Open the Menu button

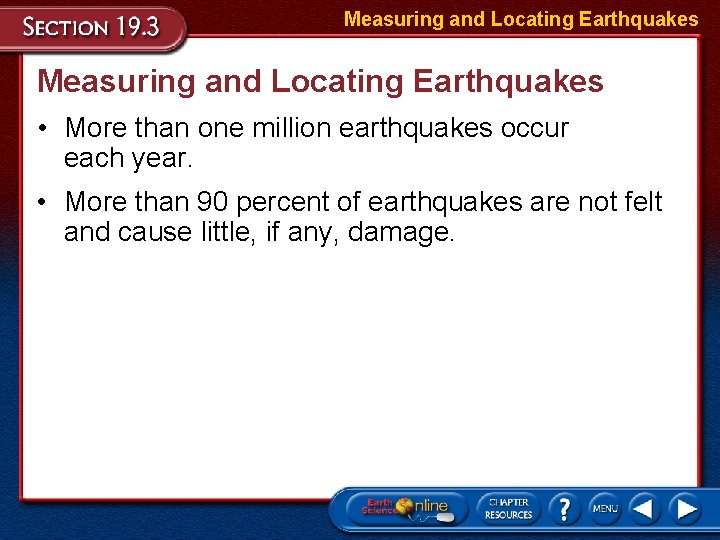pos(605,509)
